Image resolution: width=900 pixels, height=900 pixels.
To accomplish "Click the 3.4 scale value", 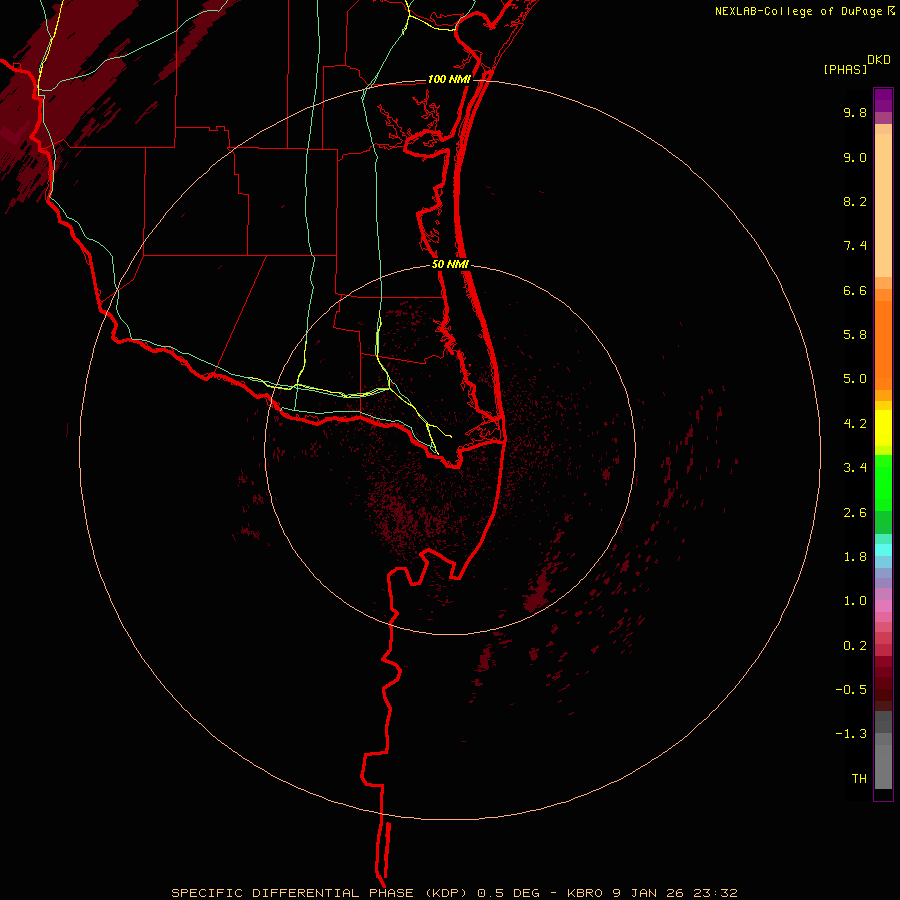I will (855, 468).
